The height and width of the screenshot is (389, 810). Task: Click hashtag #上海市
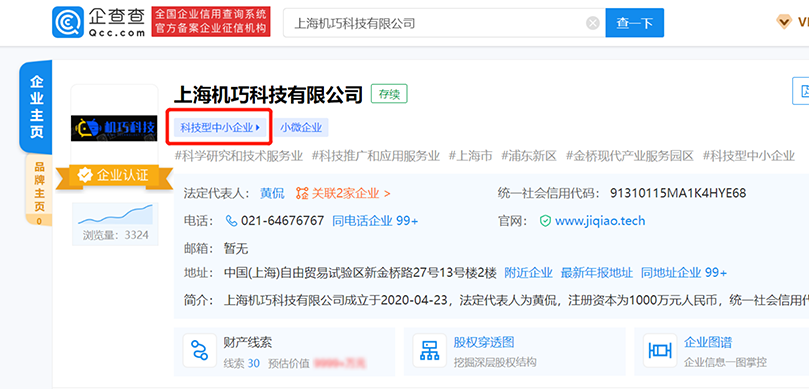tap(471, 155)
